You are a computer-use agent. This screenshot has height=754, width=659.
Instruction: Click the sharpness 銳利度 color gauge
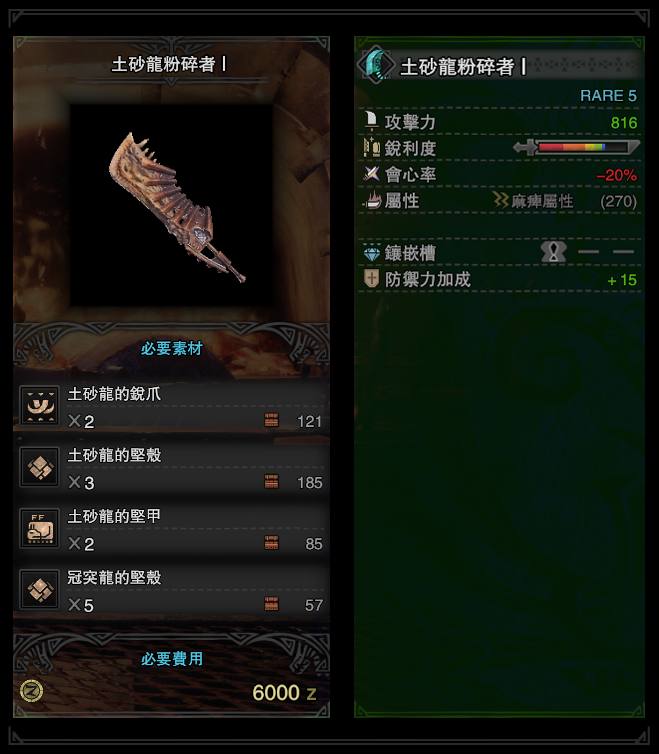tap(577, 147)
